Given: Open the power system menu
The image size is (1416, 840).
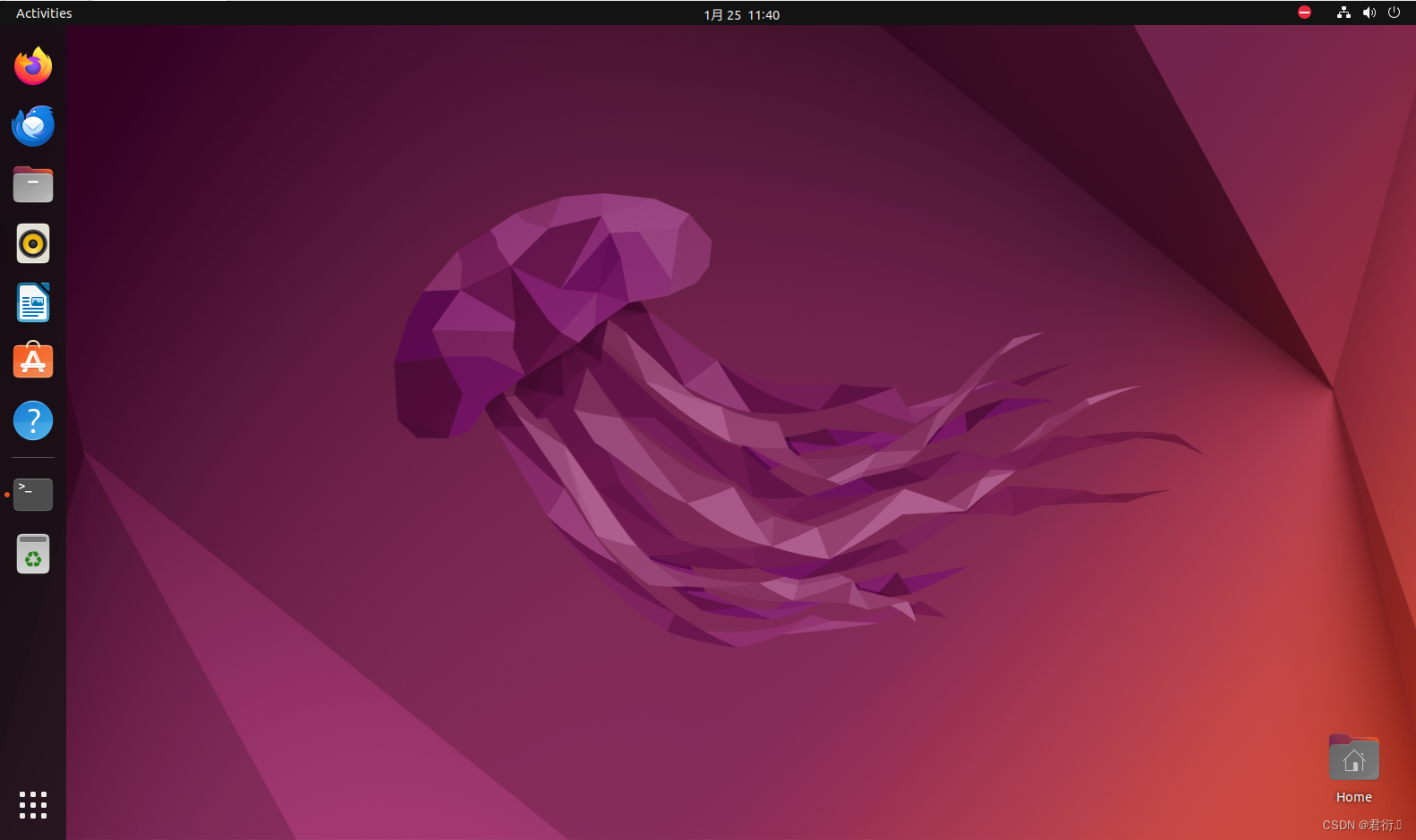Looking at the screenshot, I should click(1394, 13).
